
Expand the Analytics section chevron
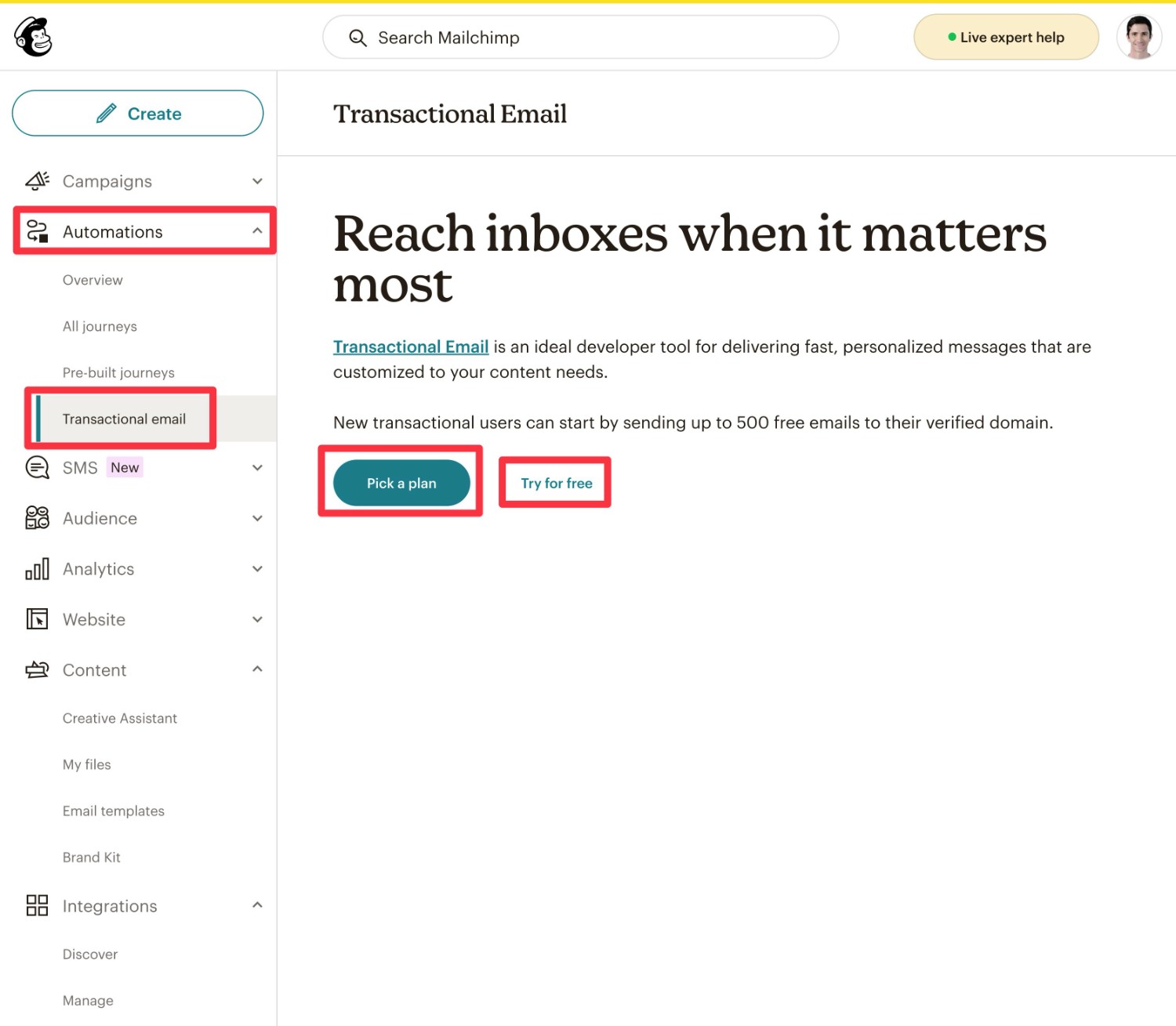point(257,569)
